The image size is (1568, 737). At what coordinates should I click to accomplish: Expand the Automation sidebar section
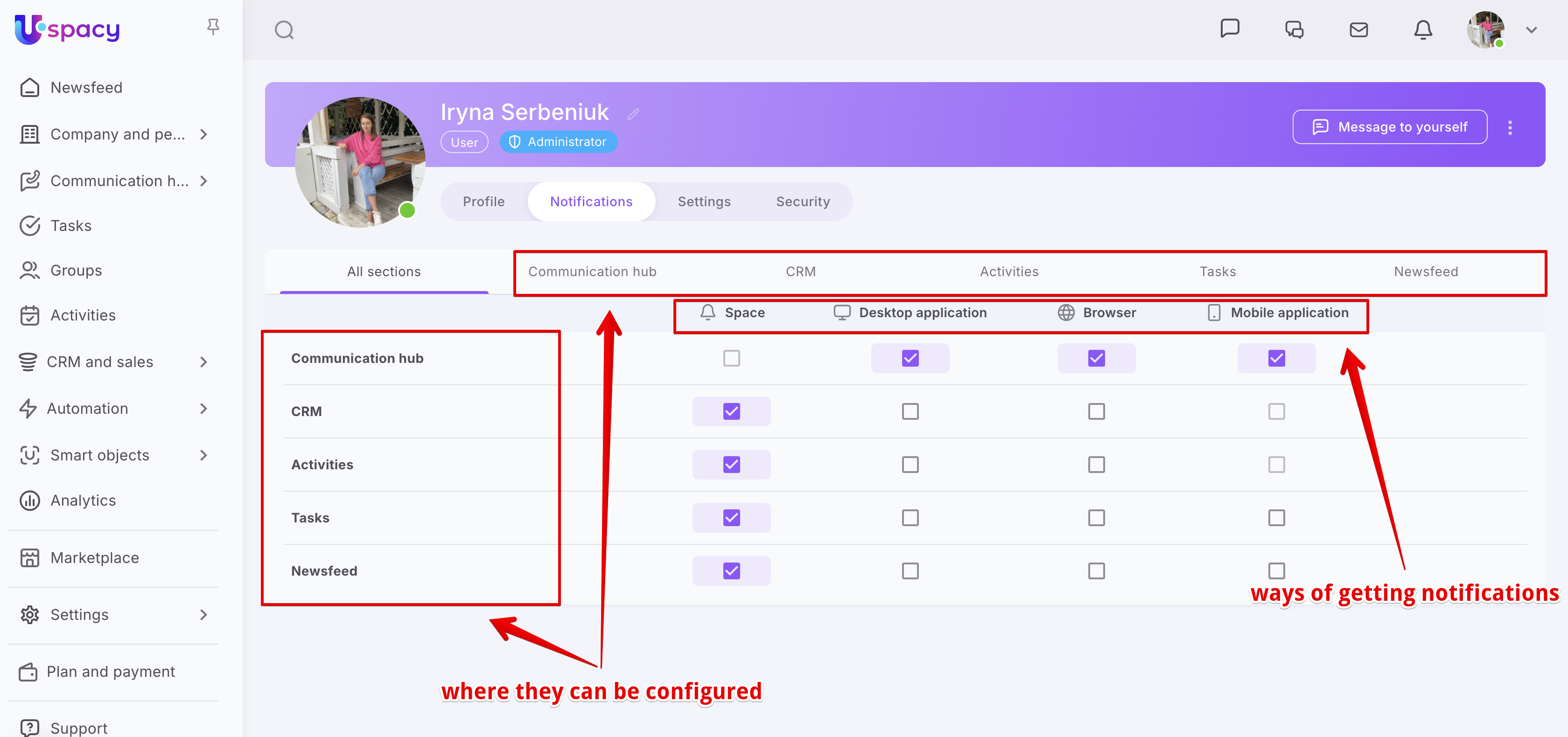[x=204, y=408]
